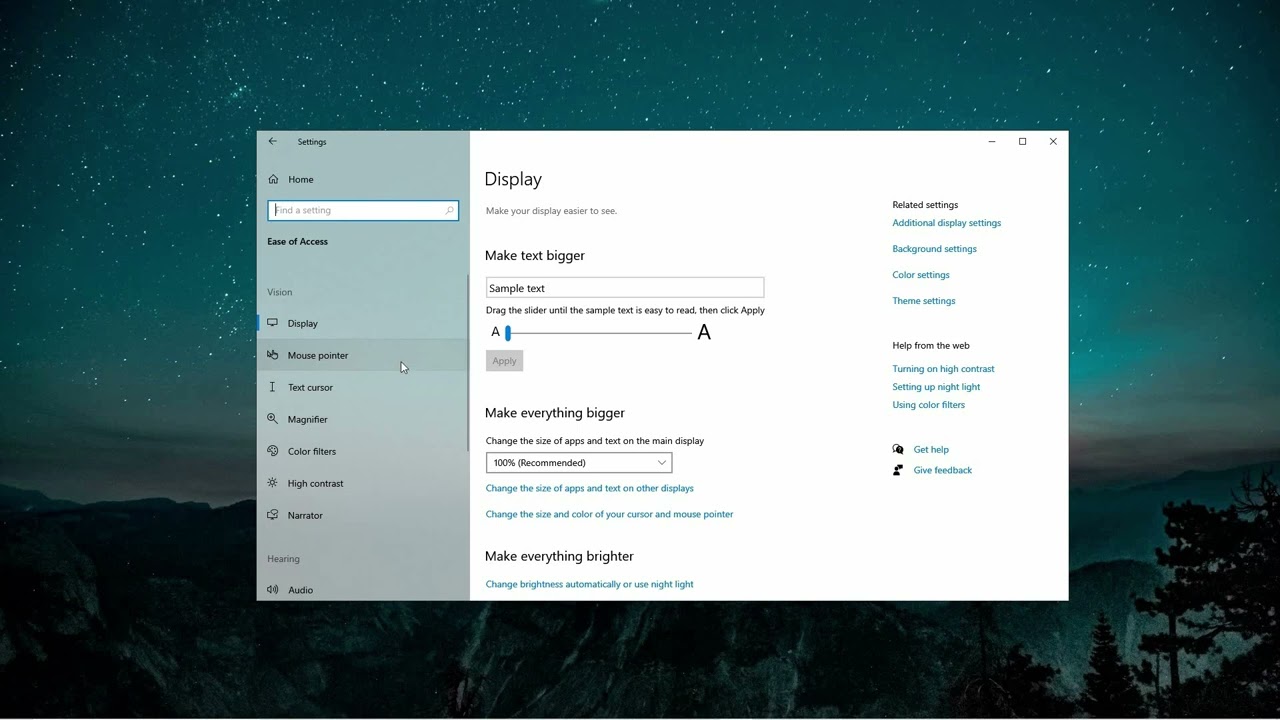The image size is (1280, 720).
Task: Close the Settings window
Action: [x=1053, y=142]
